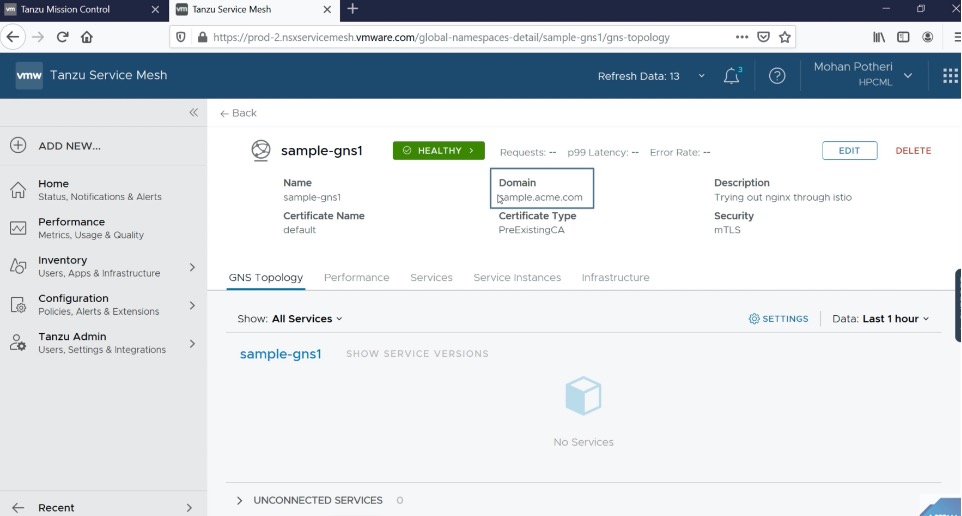Click domain value sample.acme.com
This screenshot has width=962, height=516.
click(541, 197)
